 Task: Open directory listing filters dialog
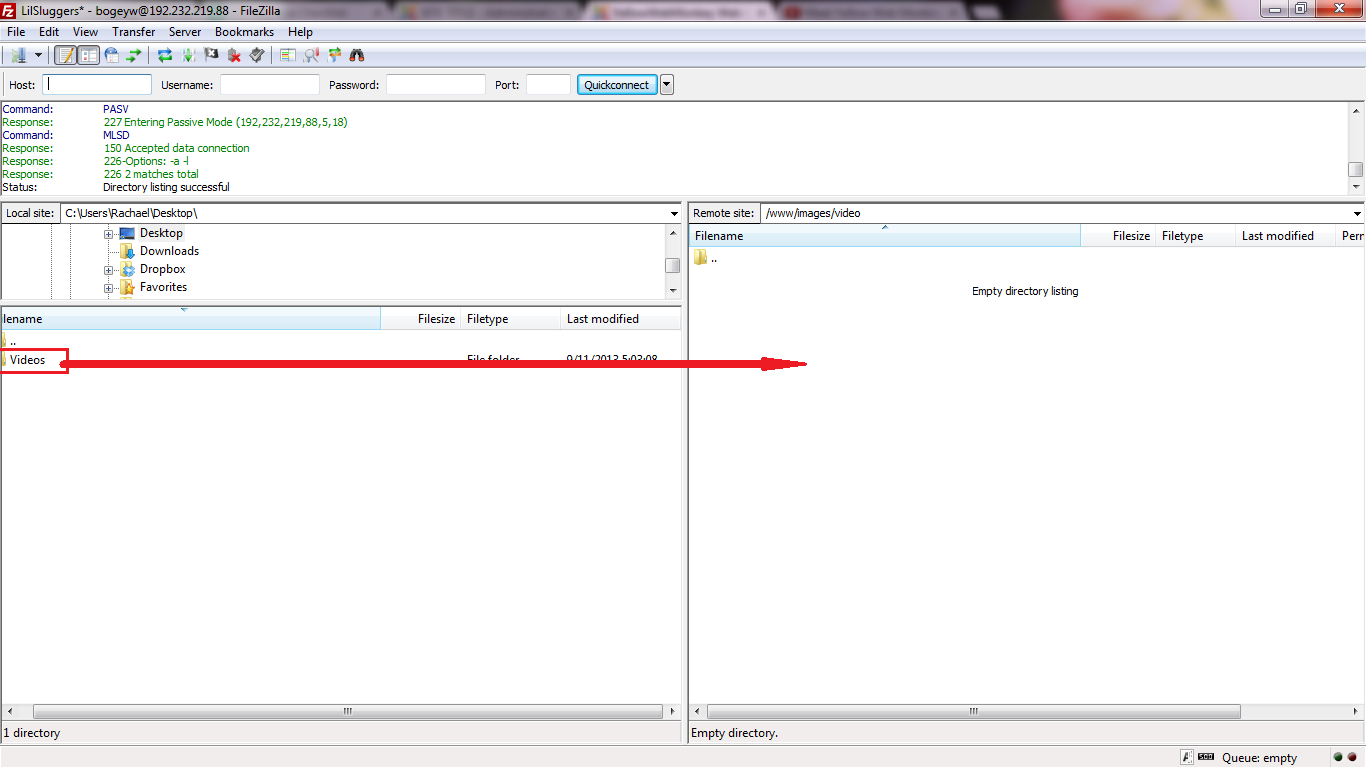tap(288, 56)
